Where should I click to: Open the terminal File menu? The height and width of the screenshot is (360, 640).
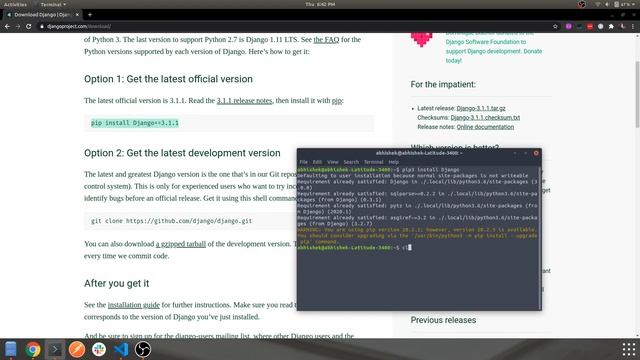(303, 162)
